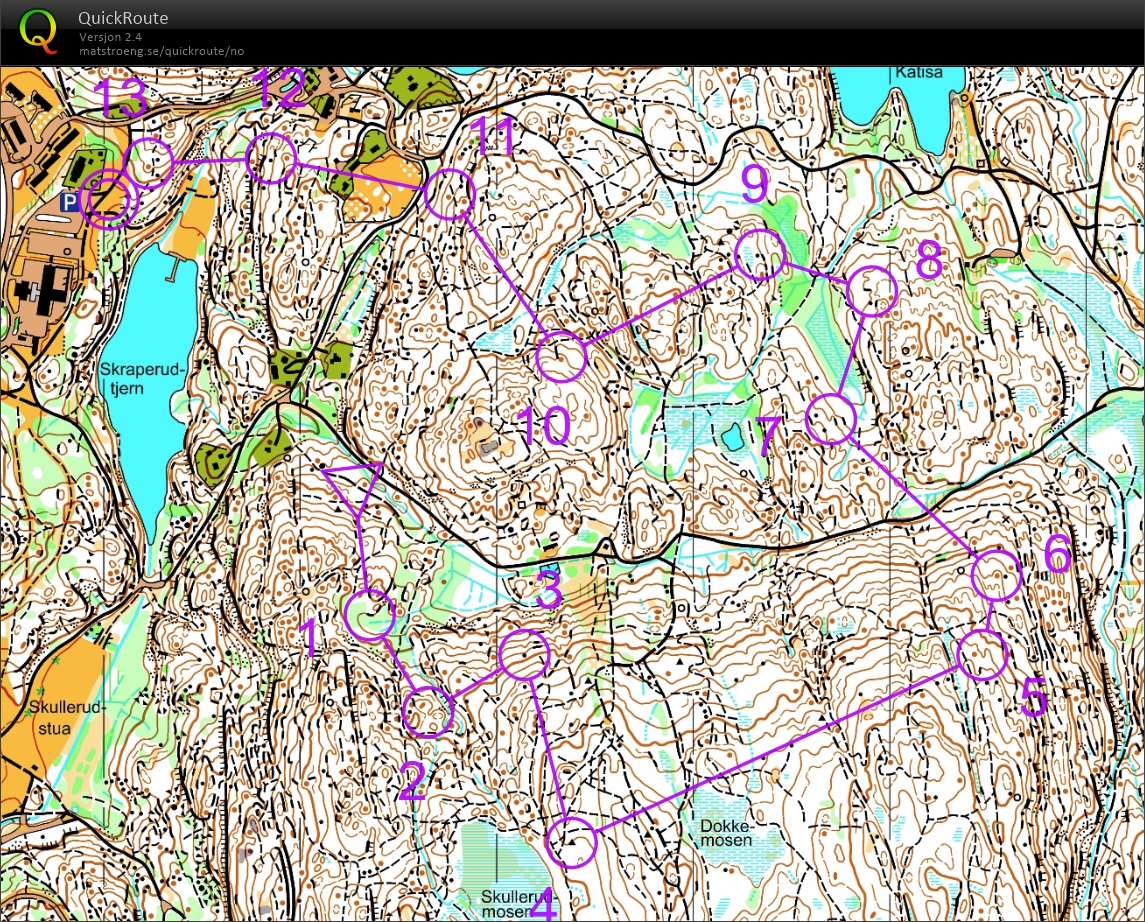Click the control 7 circle

pyautogui.click(x=831, y=419)
